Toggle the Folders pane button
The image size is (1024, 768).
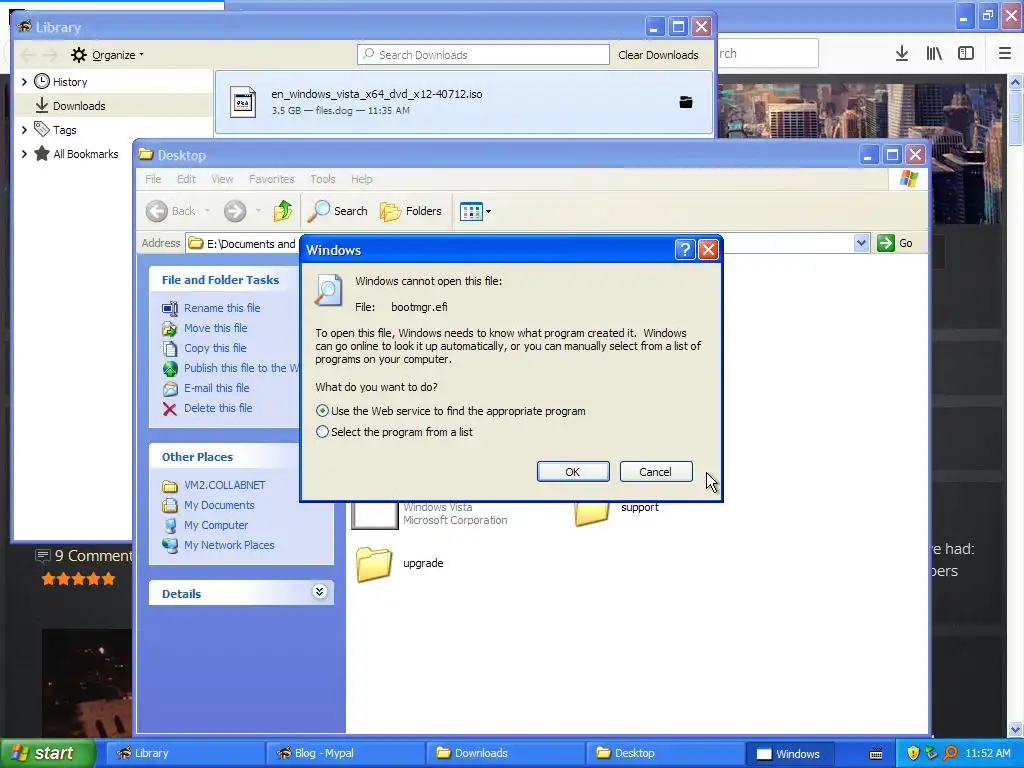coord(411,211)
